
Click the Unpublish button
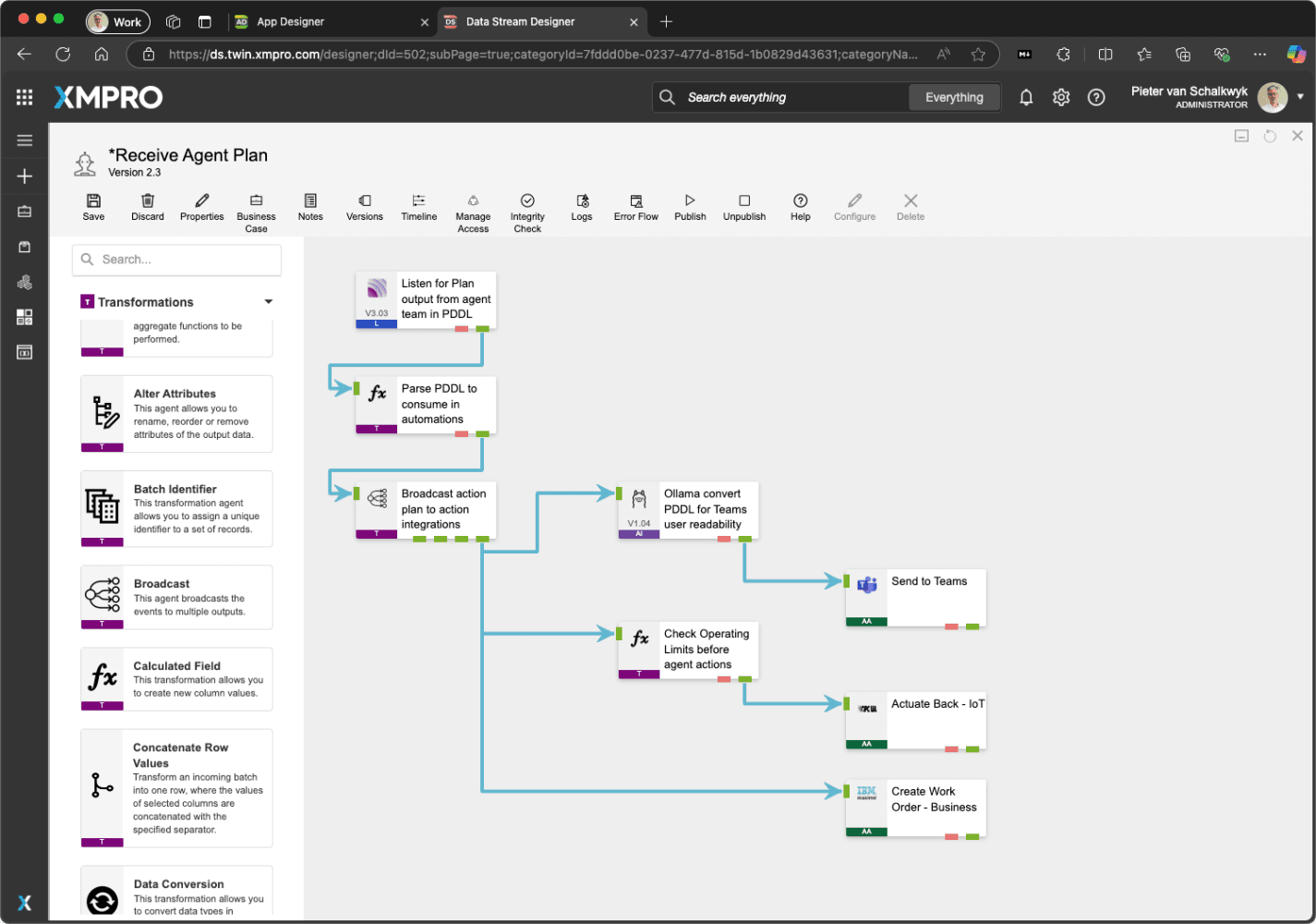pyautogui.click(x=744, y=206)
